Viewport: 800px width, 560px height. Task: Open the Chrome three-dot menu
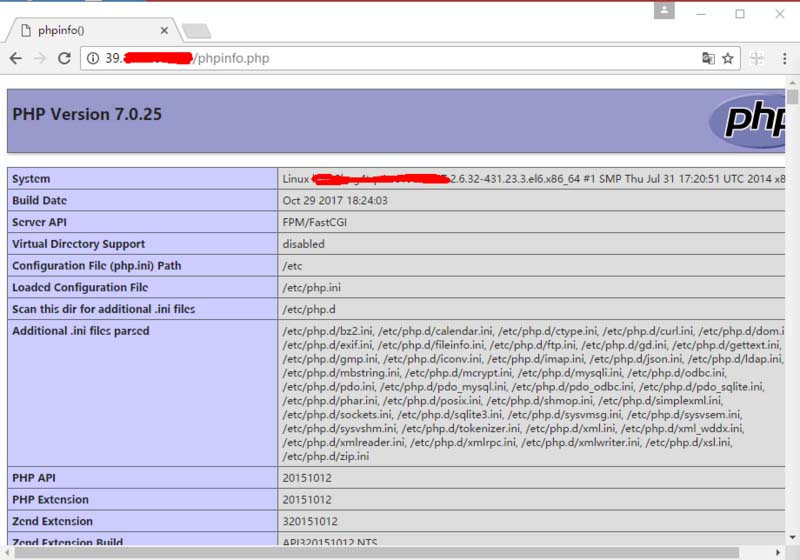tap(784, 58)
